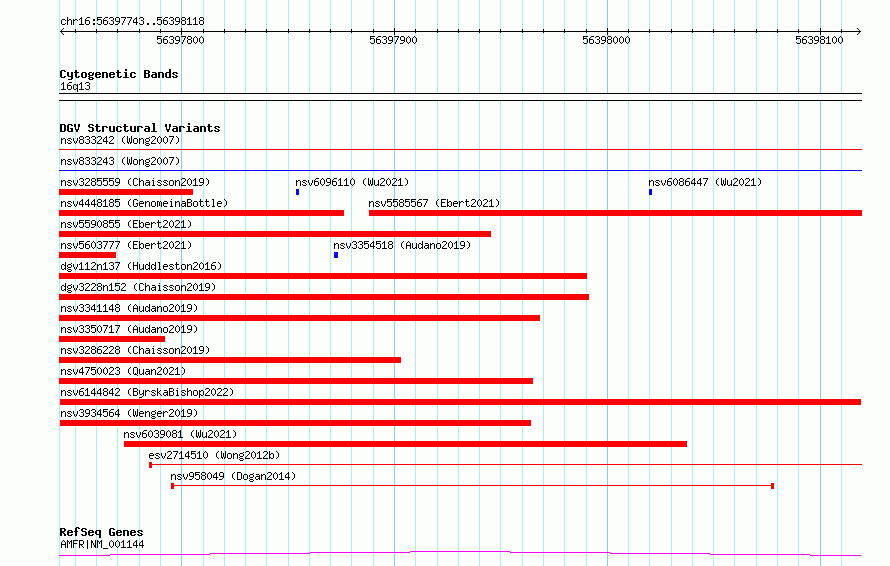This screenshot has width=890, height=566.
Task: Click the esv2714510 (Wong2012b) label
Action: [x=214, y=455]
